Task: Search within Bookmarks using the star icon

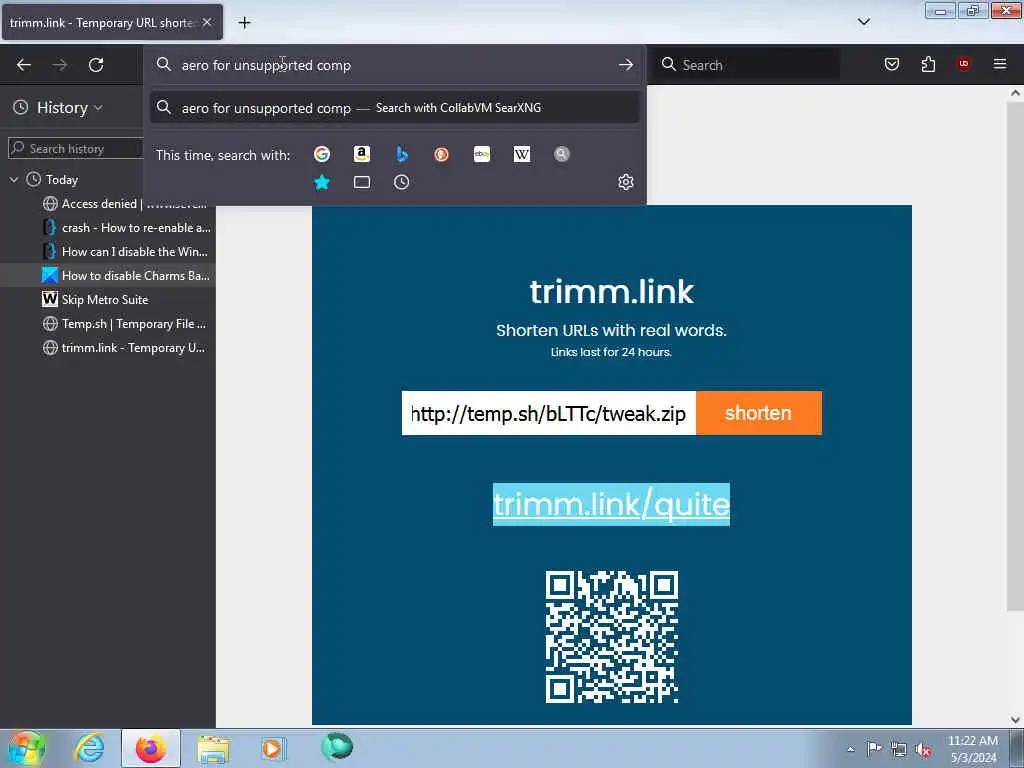Action: tap(322, 182)
